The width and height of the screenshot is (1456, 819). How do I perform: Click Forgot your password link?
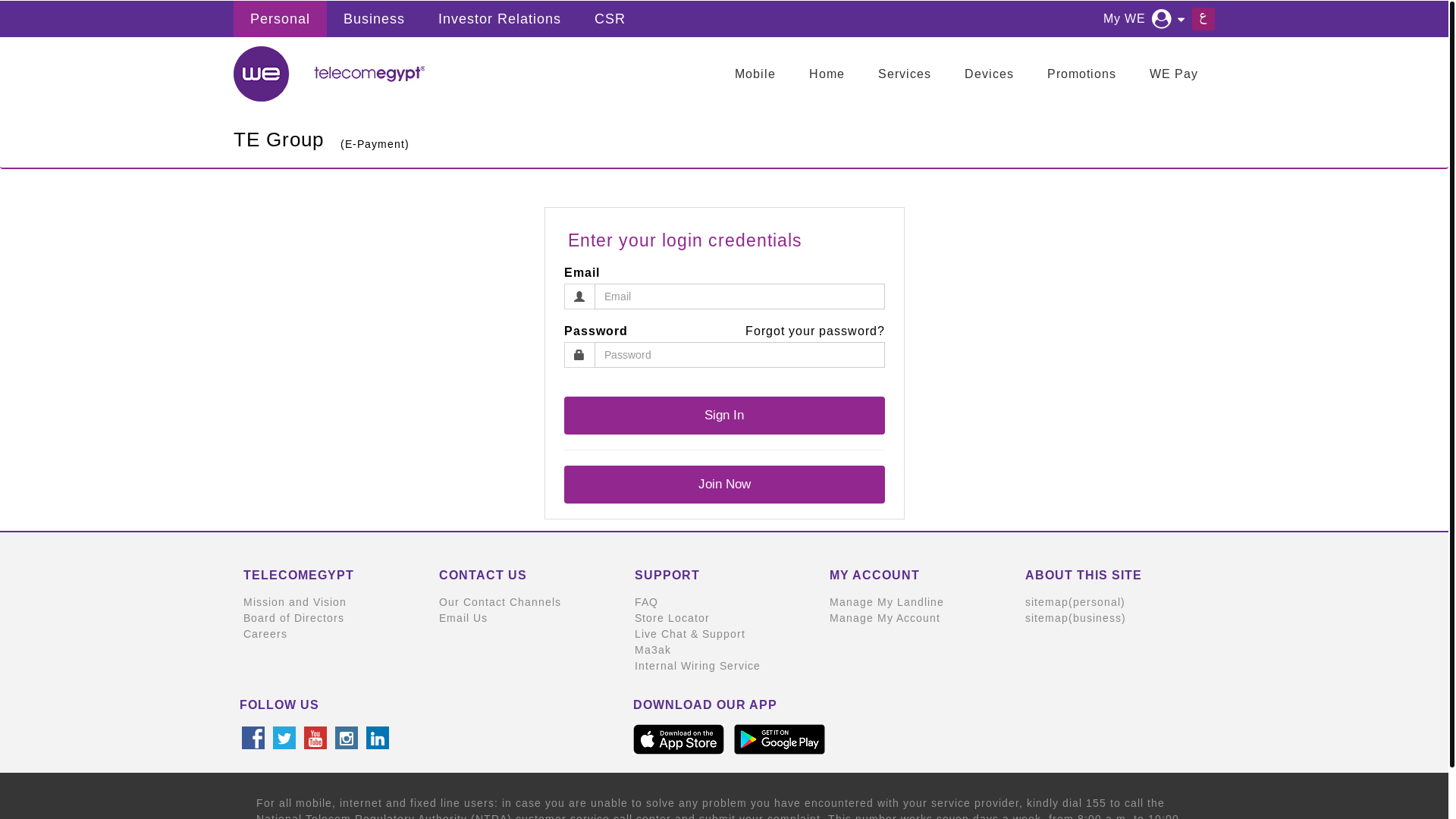click(815, 331)
